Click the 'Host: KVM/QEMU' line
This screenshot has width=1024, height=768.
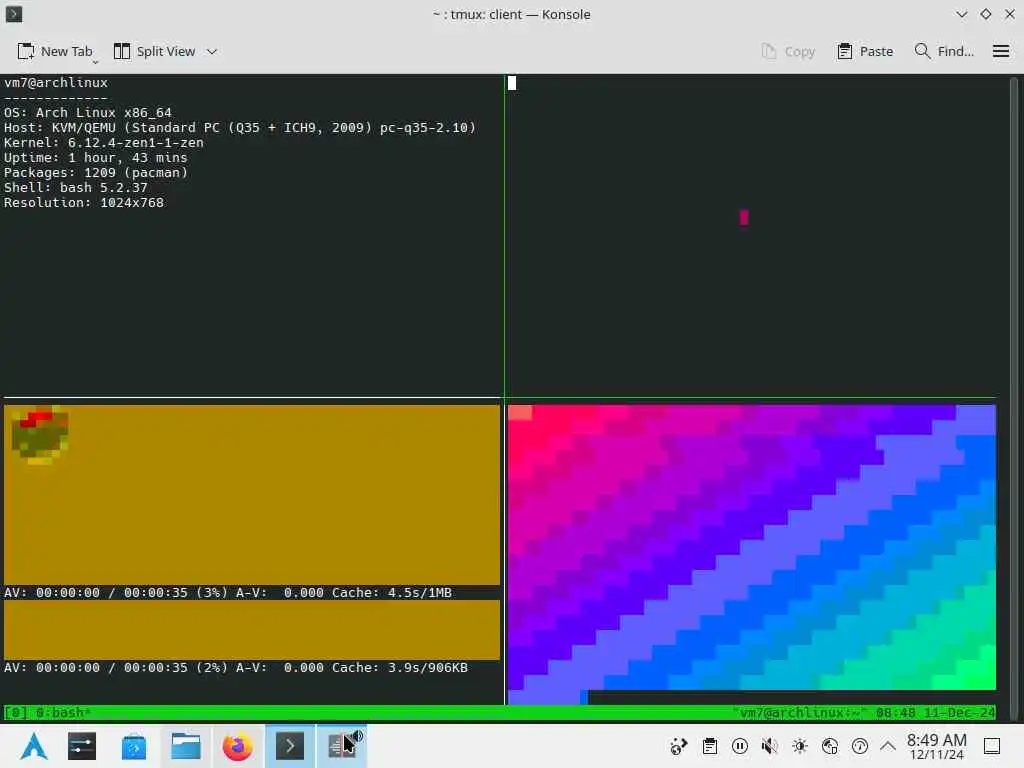pyautogui.click(x=240, y=128)
